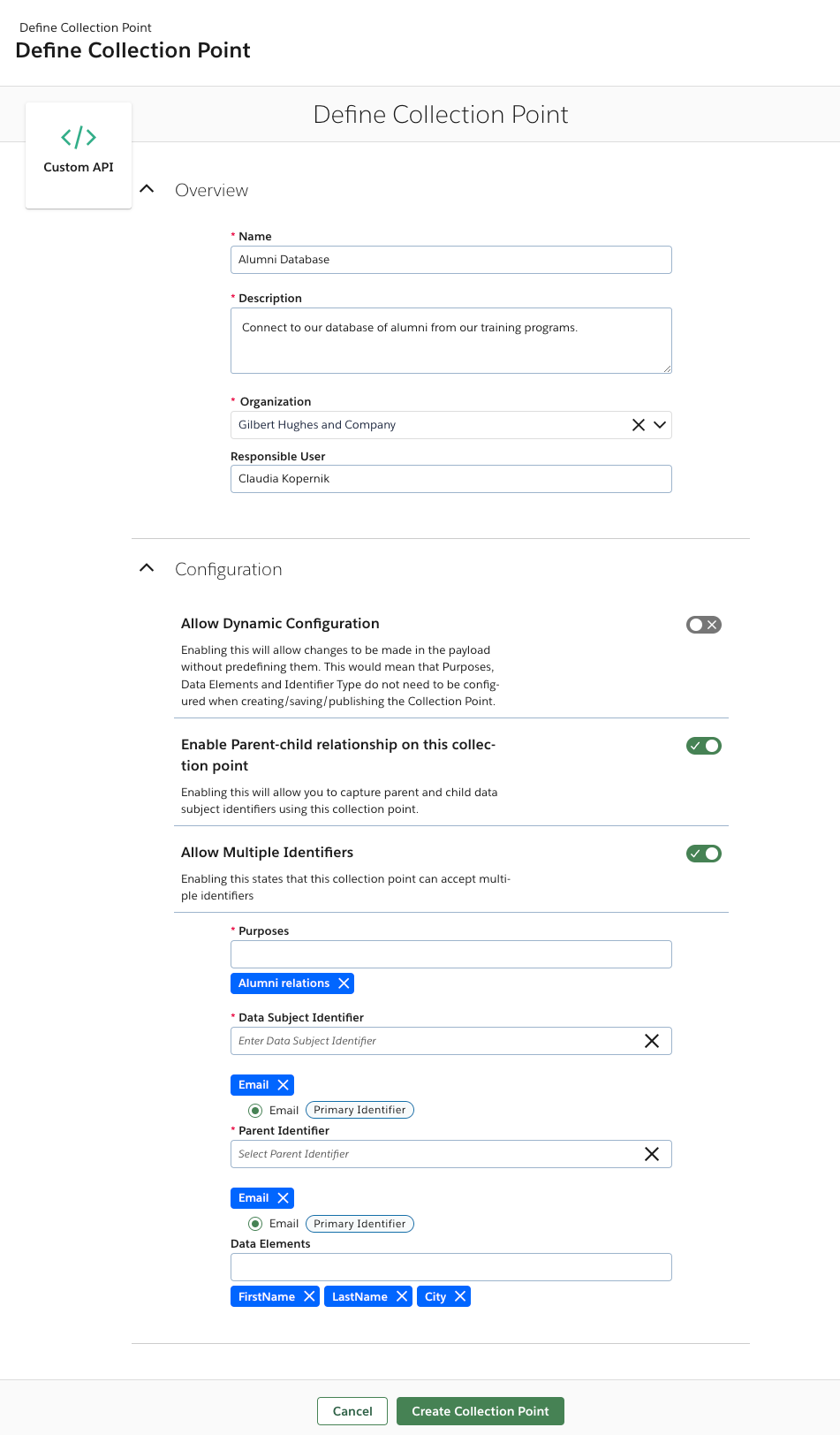Screen dimensions: 840x1435
Task: Remove the Alumni relations purpose chip
Action: point(344,983)
